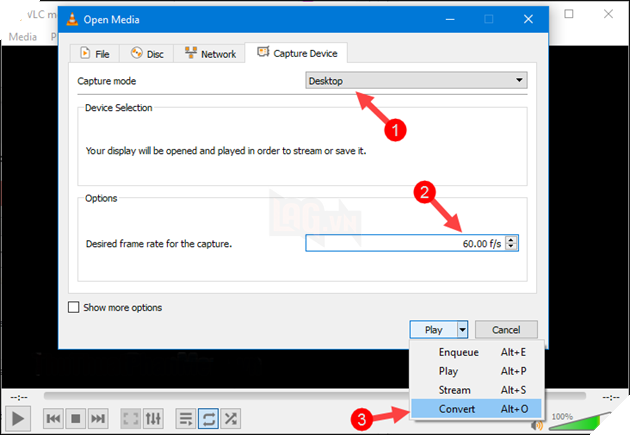Close the Open Media dialog
Image resolution: width=630 pixels, height=435 pixels.
tap(528, 19)
